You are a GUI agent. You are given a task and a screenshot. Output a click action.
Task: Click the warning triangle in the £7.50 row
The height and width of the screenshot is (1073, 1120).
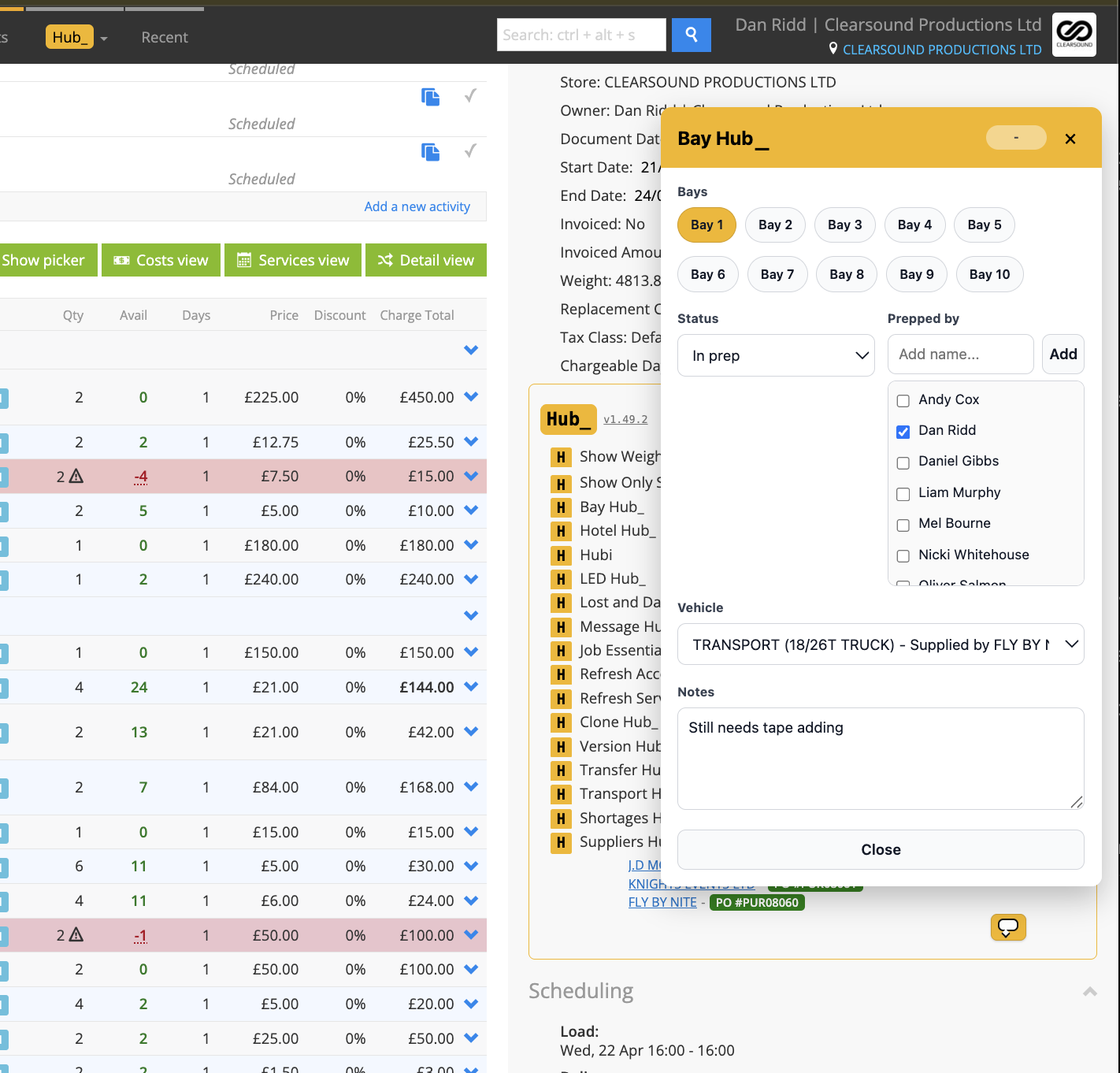pyautogui.click(x=76, y=476)
